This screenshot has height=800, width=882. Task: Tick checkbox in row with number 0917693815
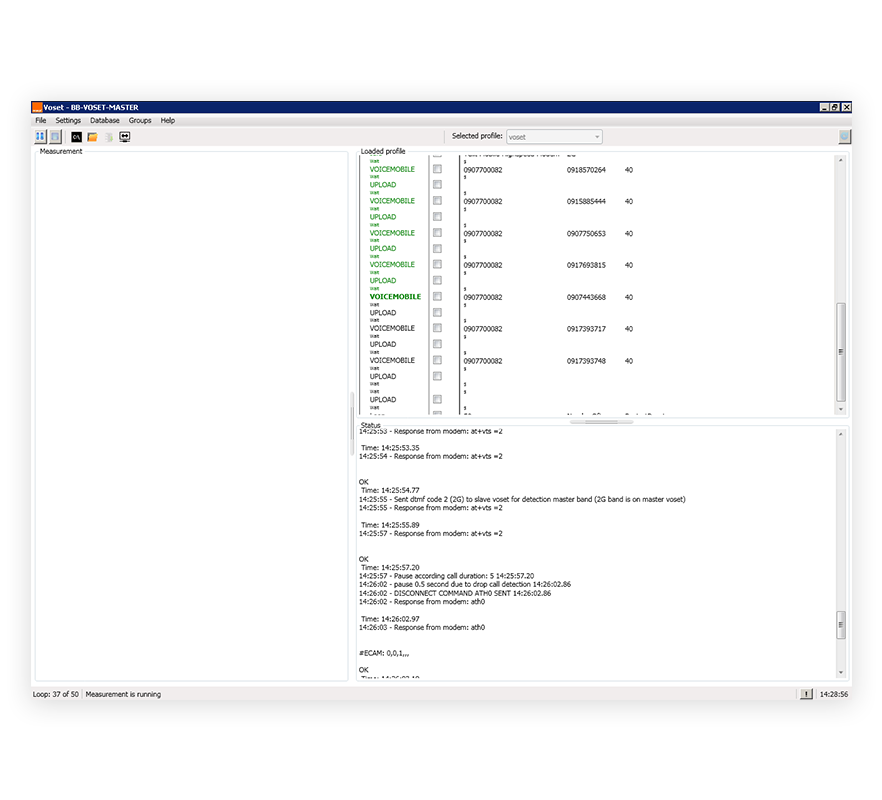[437, 264]
